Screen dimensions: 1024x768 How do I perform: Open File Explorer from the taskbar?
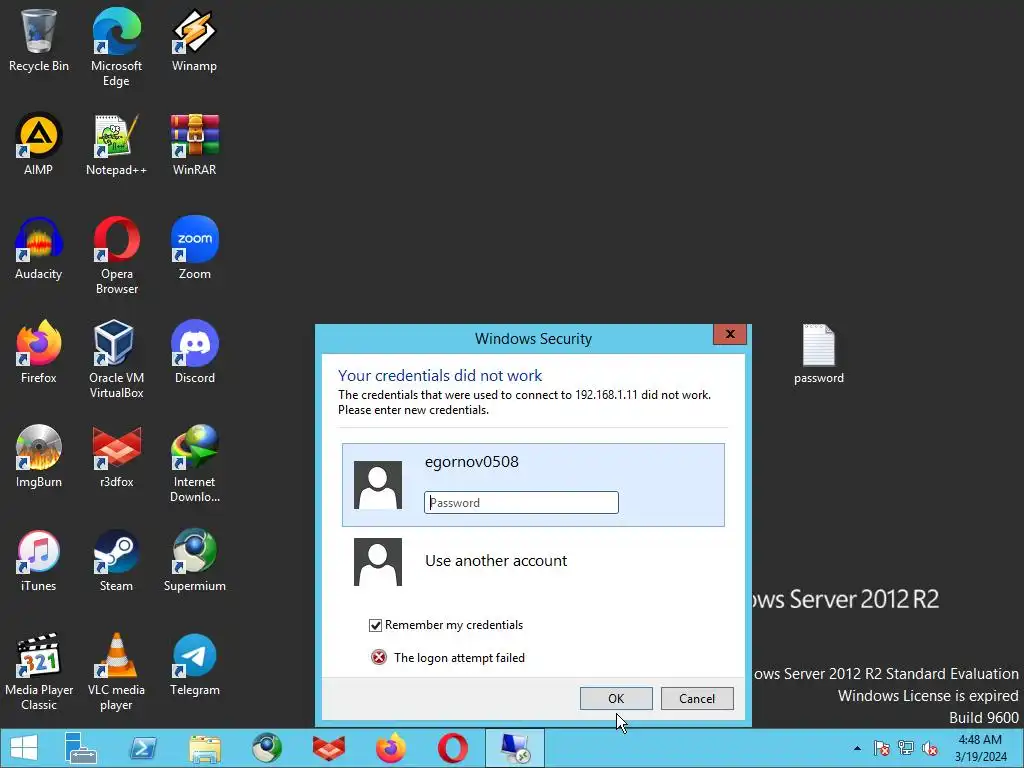pyautogui.click(x=205, y=748)
